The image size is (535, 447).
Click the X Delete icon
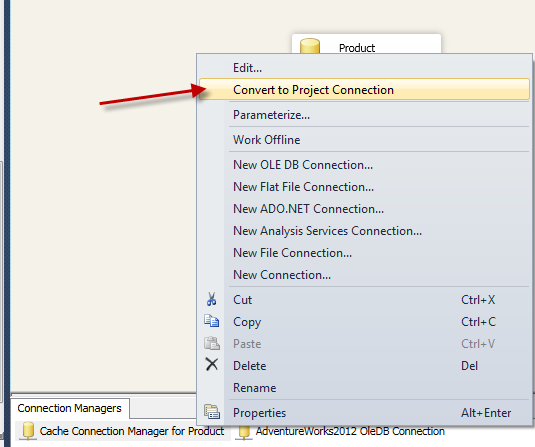212,364
